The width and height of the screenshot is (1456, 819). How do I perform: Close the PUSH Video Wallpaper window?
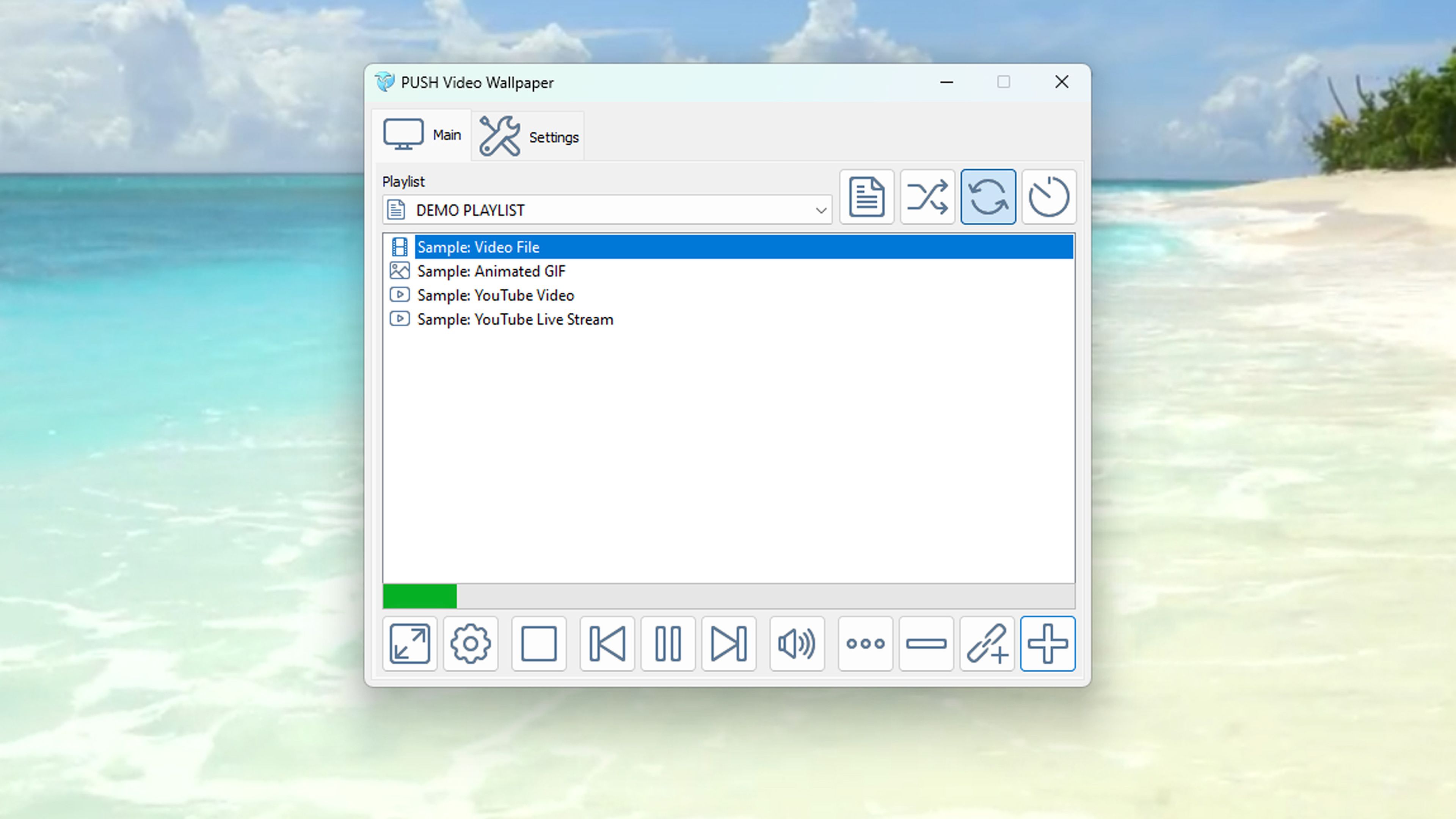coord(1062,83)
